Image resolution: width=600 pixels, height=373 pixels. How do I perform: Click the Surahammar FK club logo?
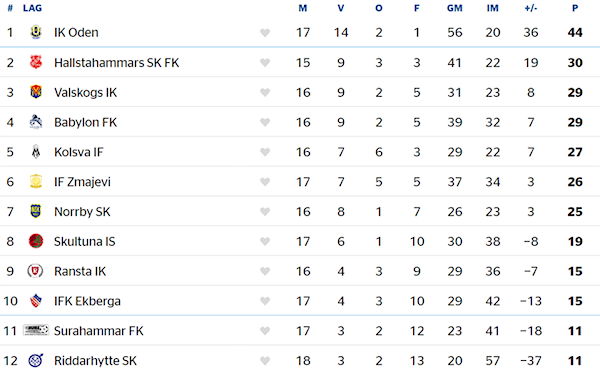click(x=36, y=330)
